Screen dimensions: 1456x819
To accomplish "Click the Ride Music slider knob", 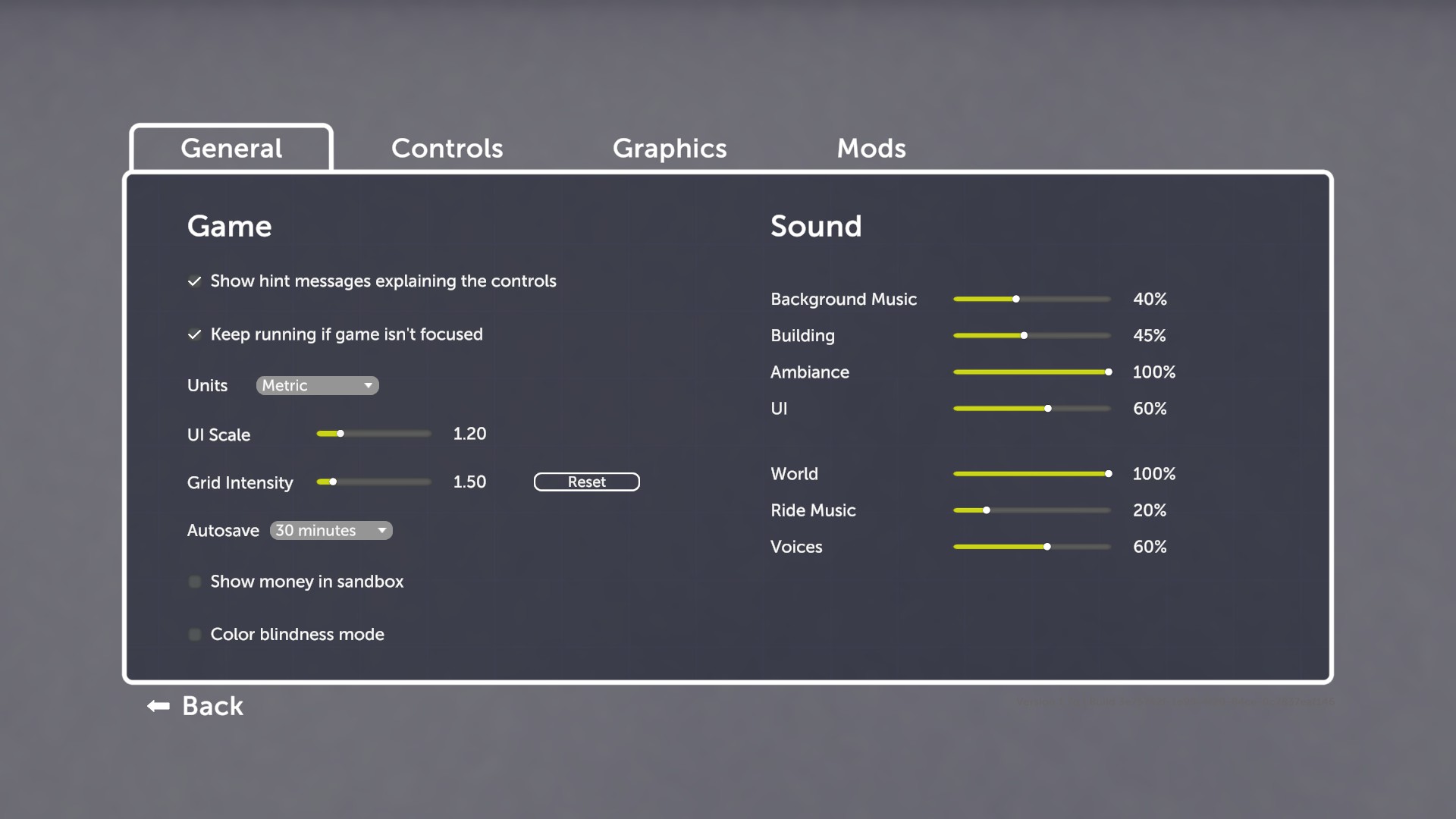I will [987, 510].
